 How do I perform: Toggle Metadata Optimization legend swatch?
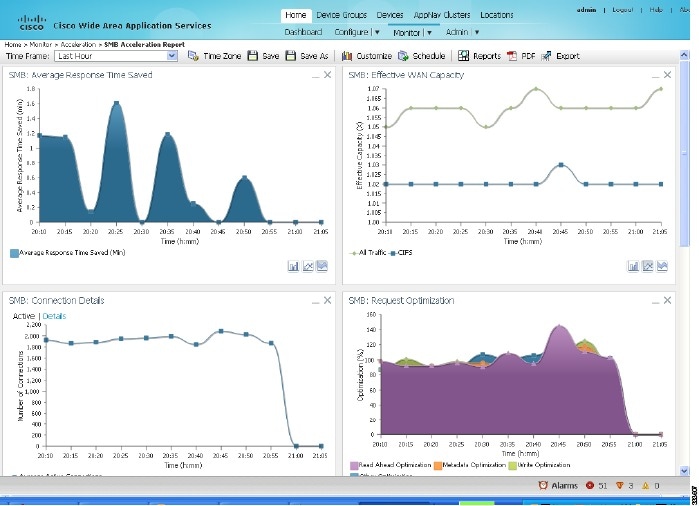pyautogui.click(x=438, y=465)
